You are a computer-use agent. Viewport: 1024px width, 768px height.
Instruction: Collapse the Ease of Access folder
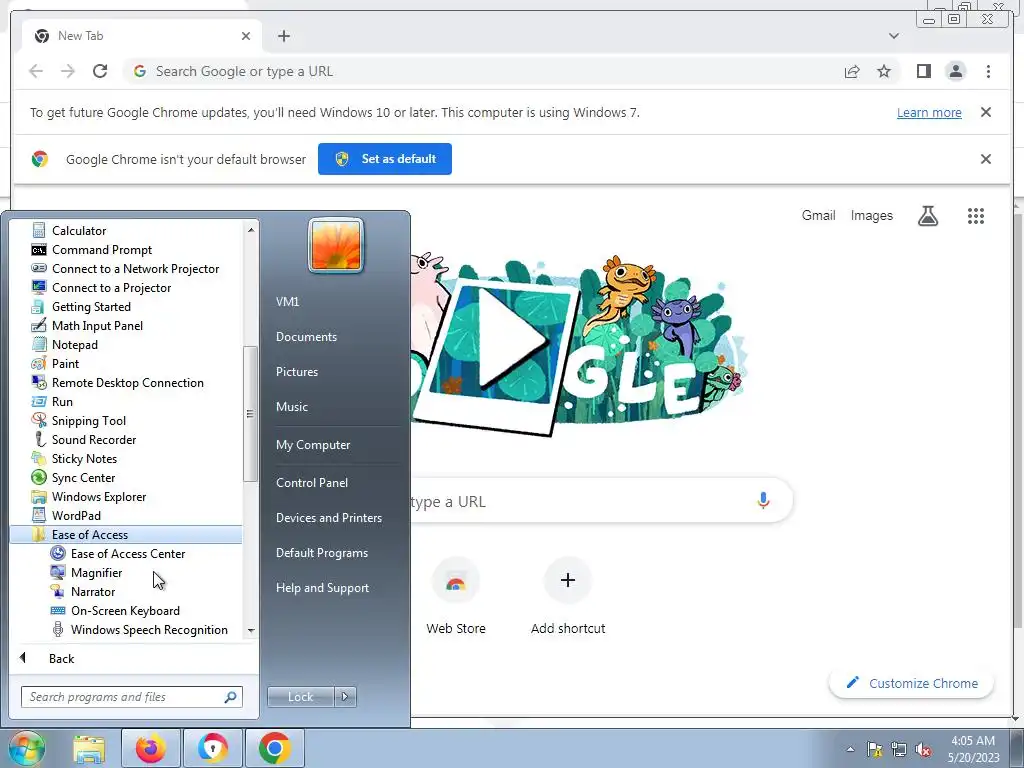pyautogui.click(x=126, y=534)
